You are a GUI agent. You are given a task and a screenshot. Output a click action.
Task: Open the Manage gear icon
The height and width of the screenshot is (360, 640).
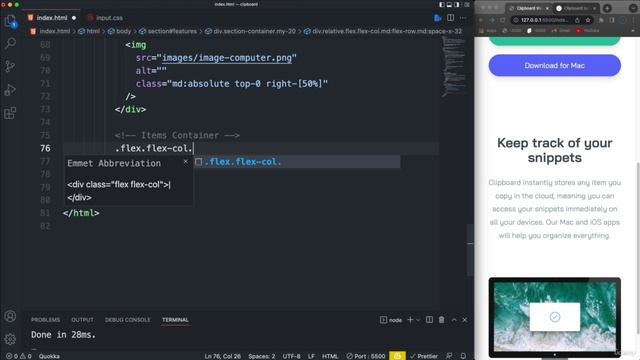tap(10, 339)
